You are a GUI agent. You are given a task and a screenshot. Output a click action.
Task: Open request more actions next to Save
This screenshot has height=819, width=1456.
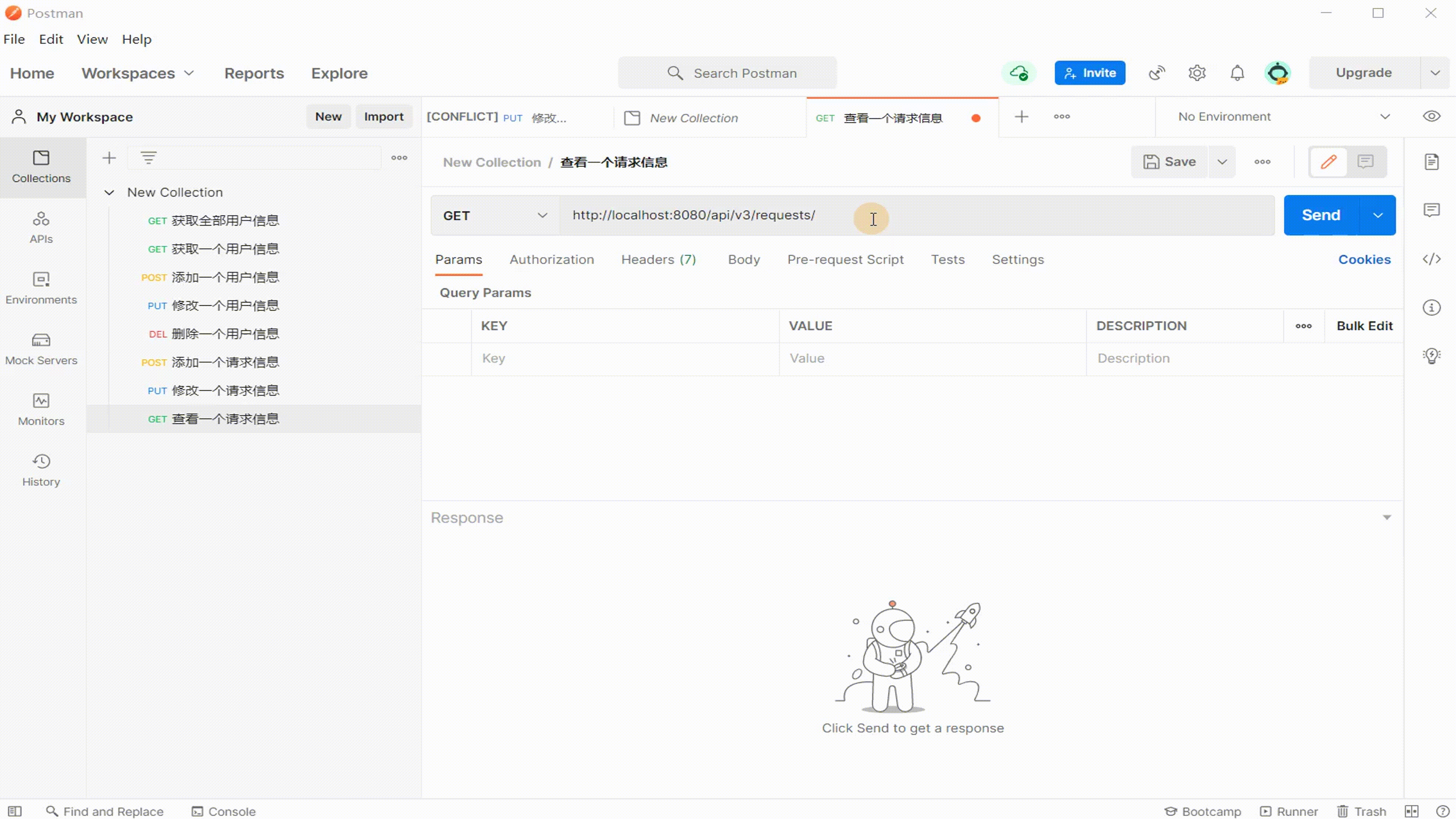pos(1262,162)
